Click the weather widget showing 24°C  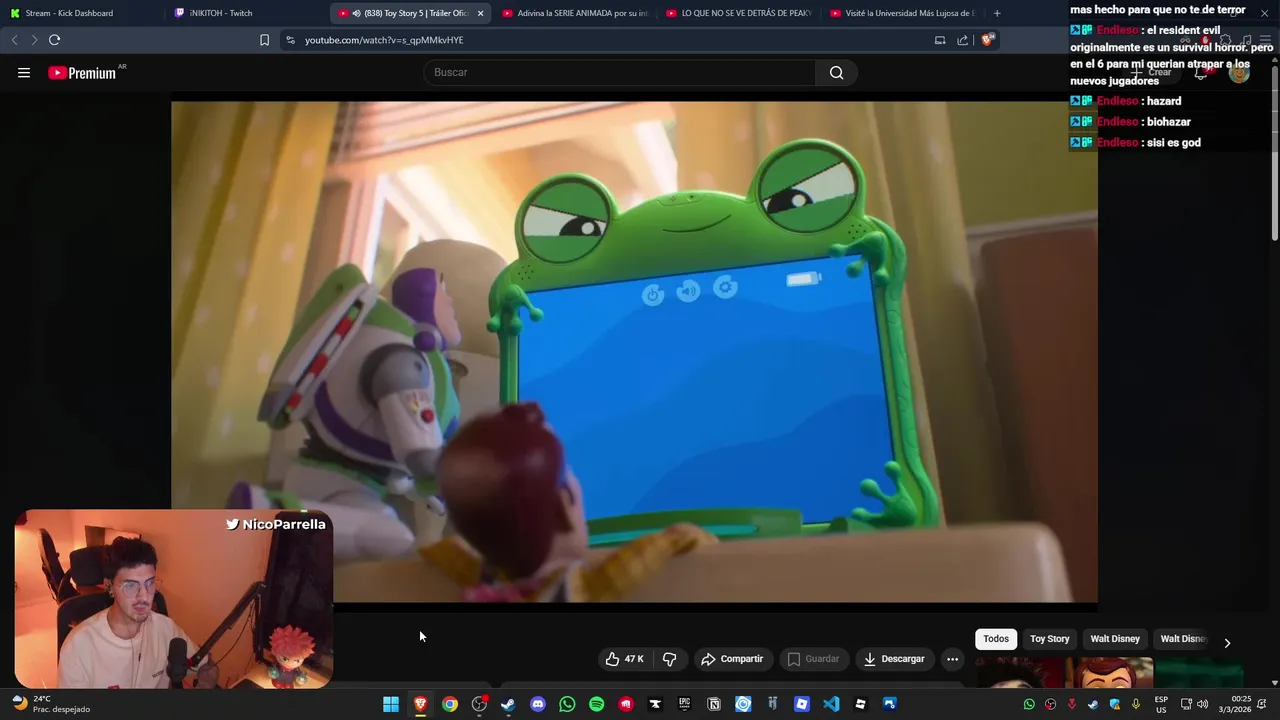[50, 704]
